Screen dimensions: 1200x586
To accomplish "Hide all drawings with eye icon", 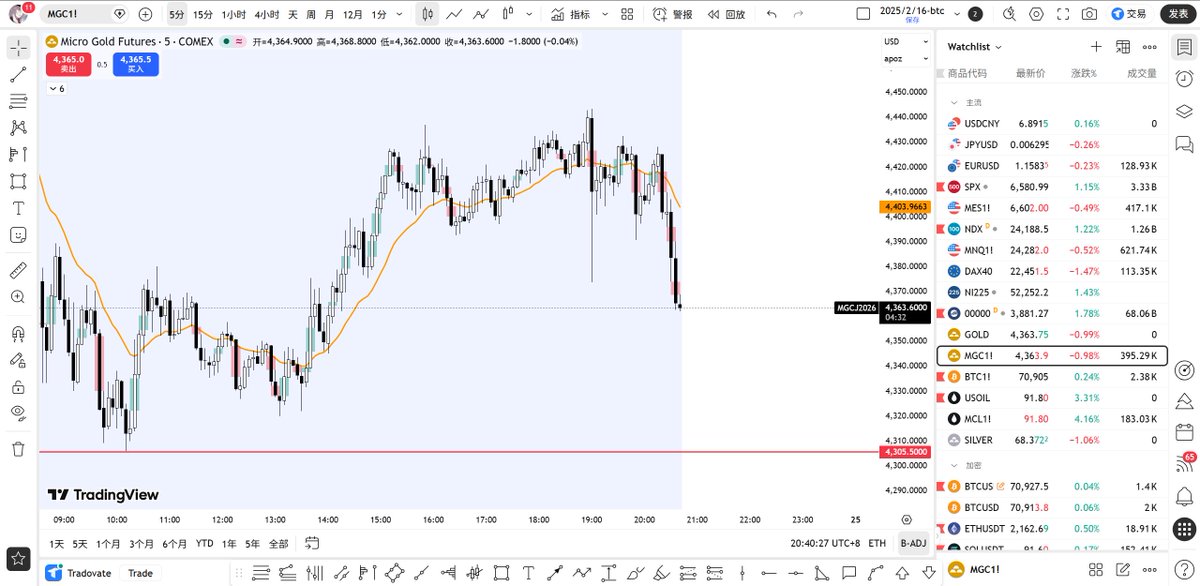I will 18,413.
